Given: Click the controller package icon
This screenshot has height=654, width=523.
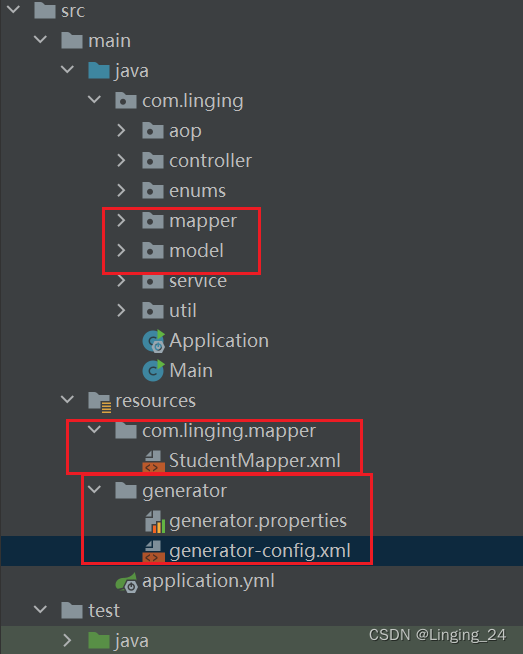Looking at the screenshot, I should 153,161.
